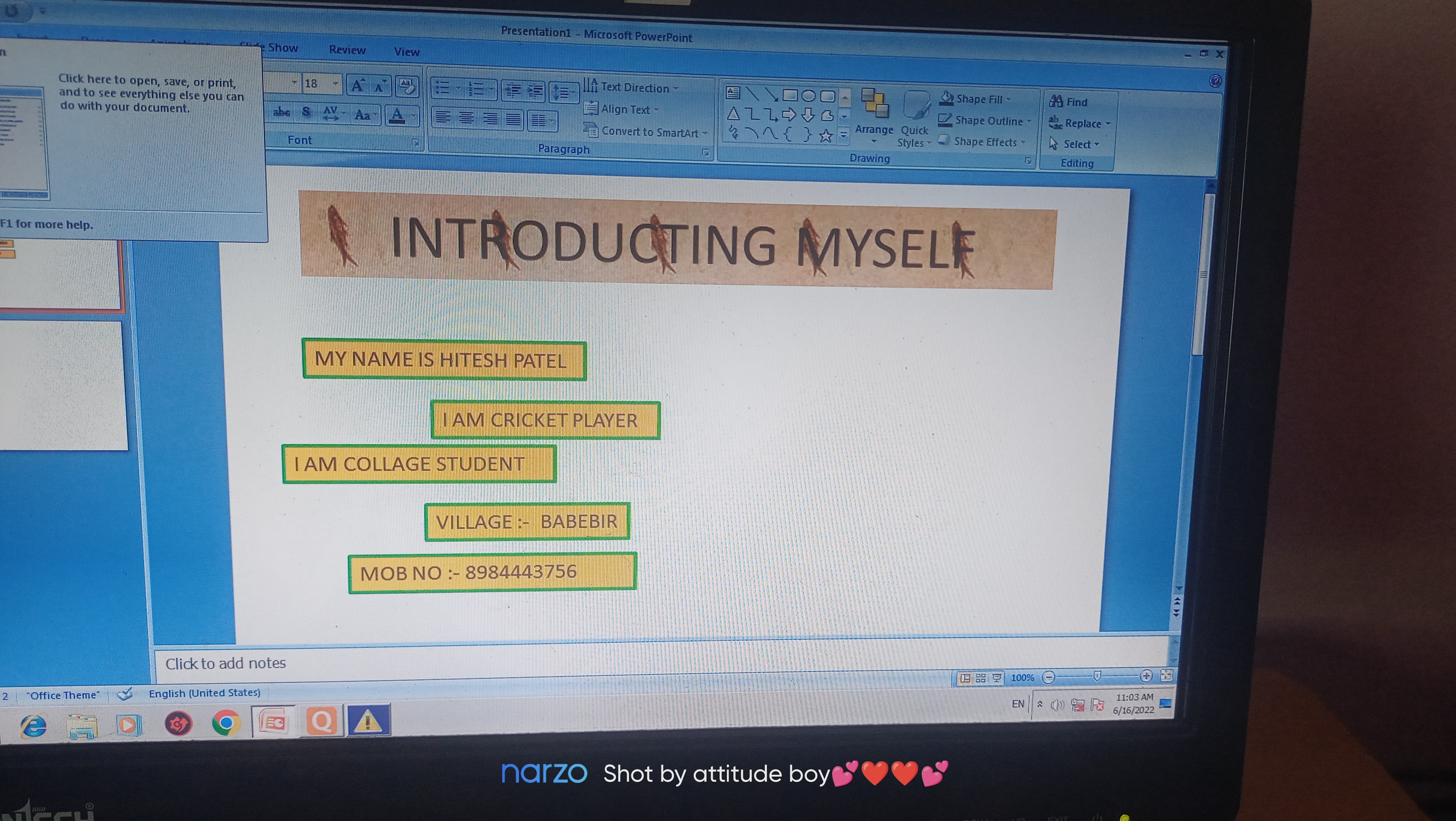The width and height of the screenshot is (1456, 821).
Task: Click the increase indent level icon
Action: pyautogui.click(x=535, y=90)
